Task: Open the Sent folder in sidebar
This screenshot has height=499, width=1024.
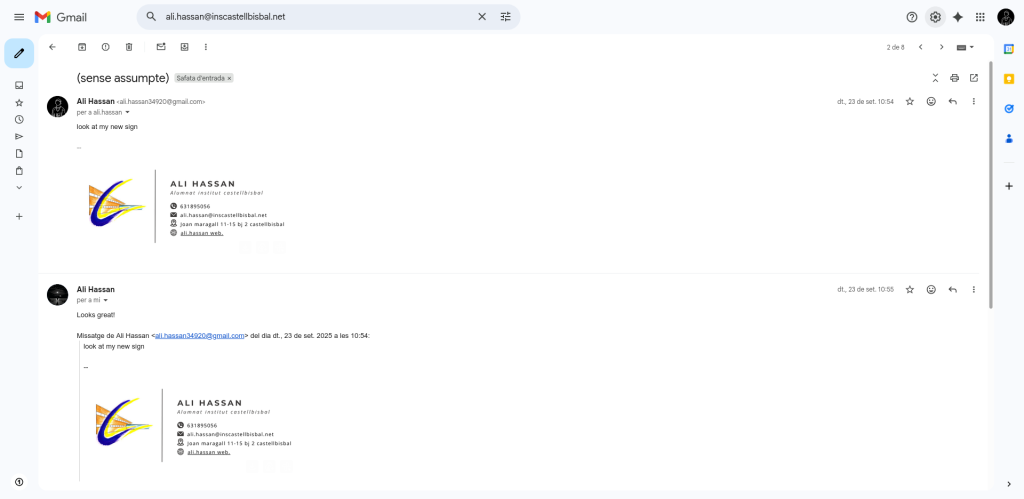Action: [x=19, y=136]
